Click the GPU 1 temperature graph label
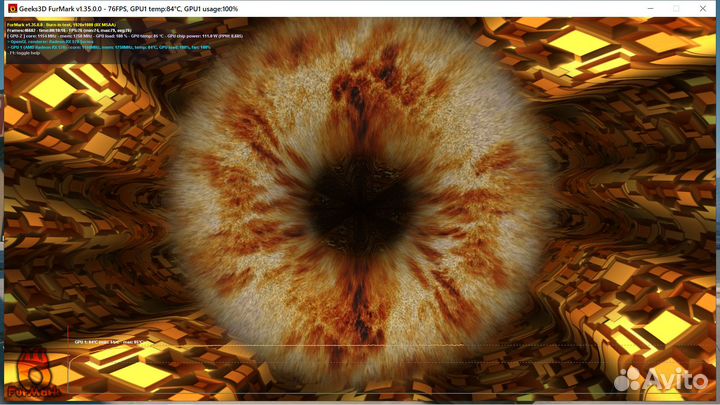Image resolution: width=720 pixels, height=405 pixels. [x=105, y=341]
